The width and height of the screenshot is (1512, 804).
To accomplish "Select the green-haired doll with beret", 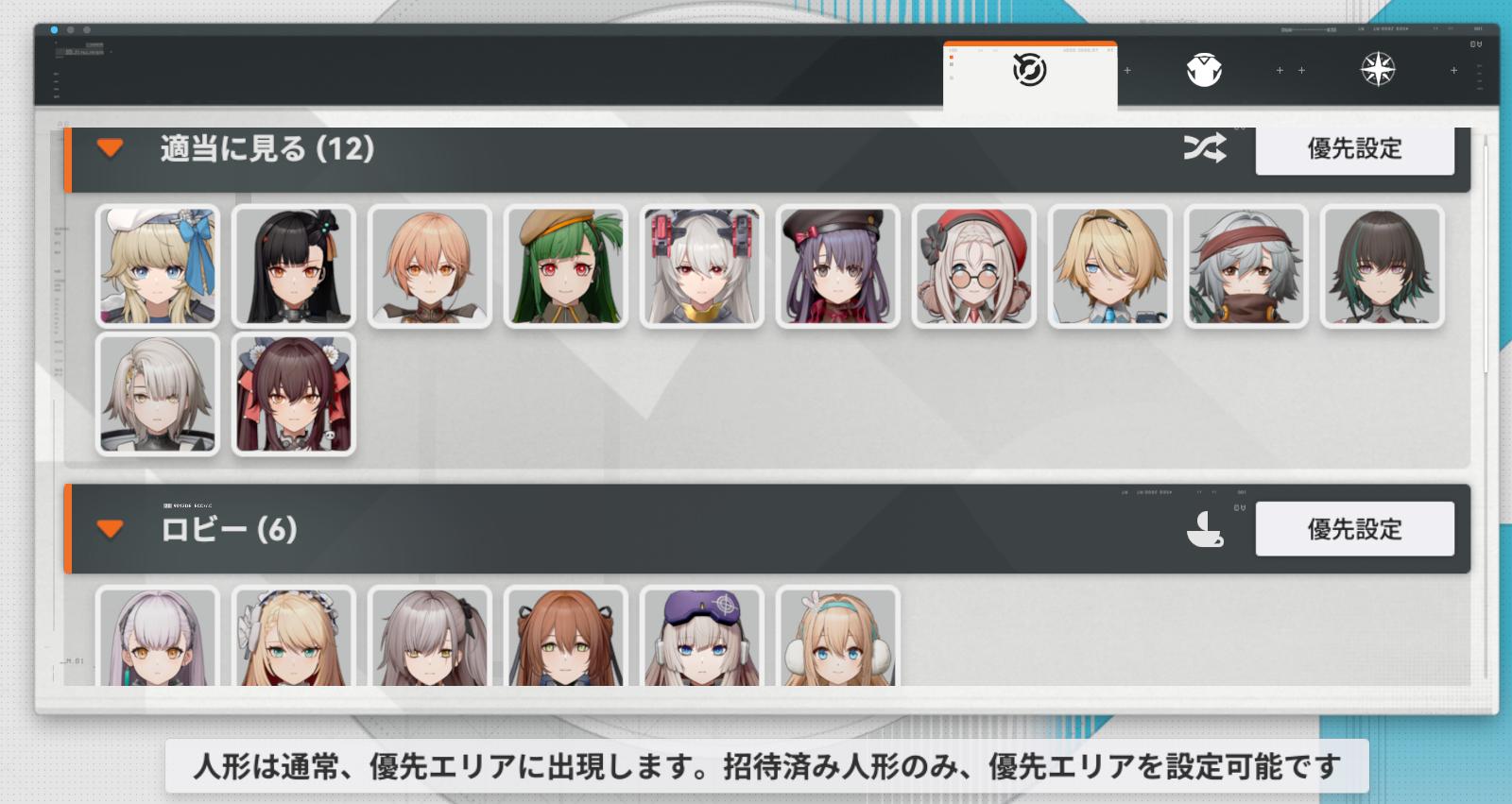I will point(565,266).
